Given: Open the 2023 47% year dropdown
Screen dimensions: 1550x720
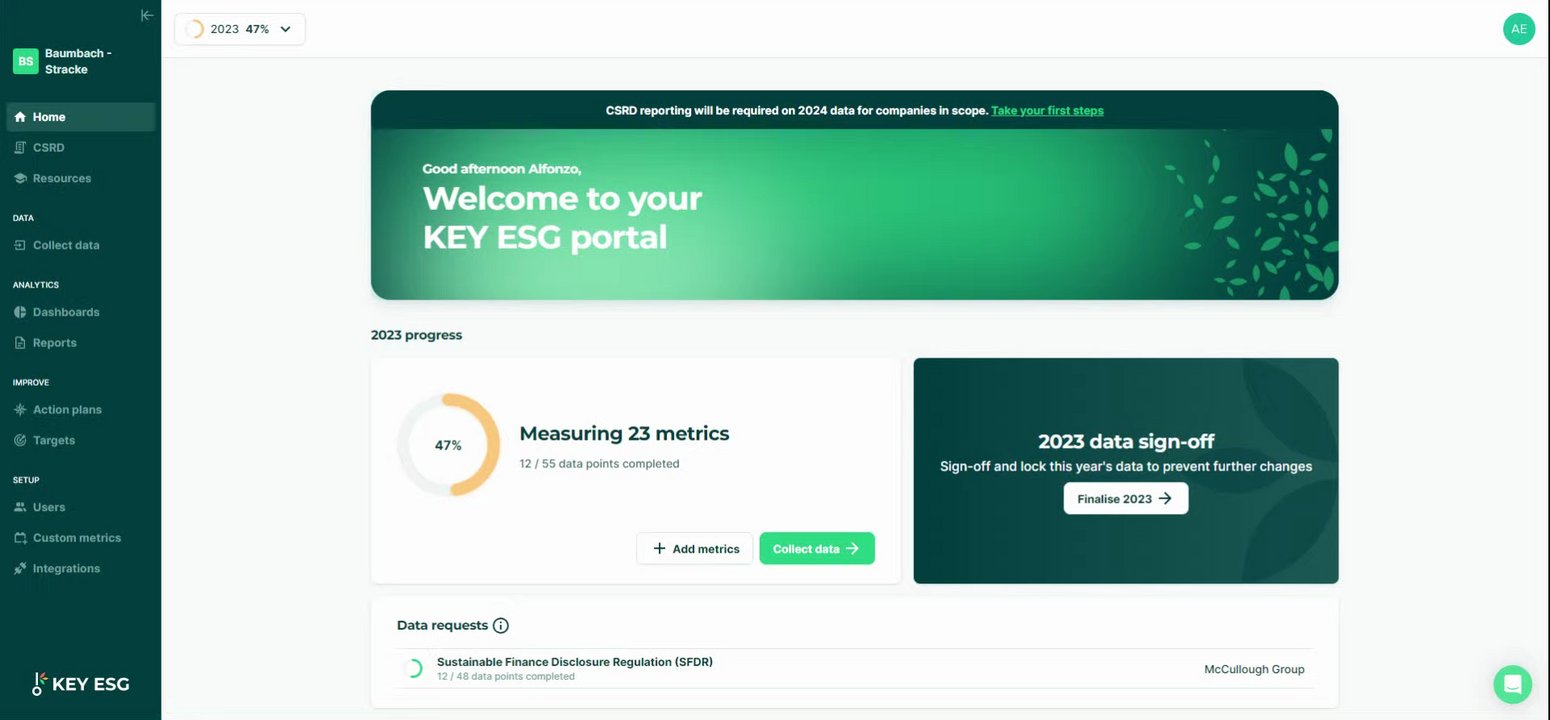Looking at the screenshot, I should point(240,29).
